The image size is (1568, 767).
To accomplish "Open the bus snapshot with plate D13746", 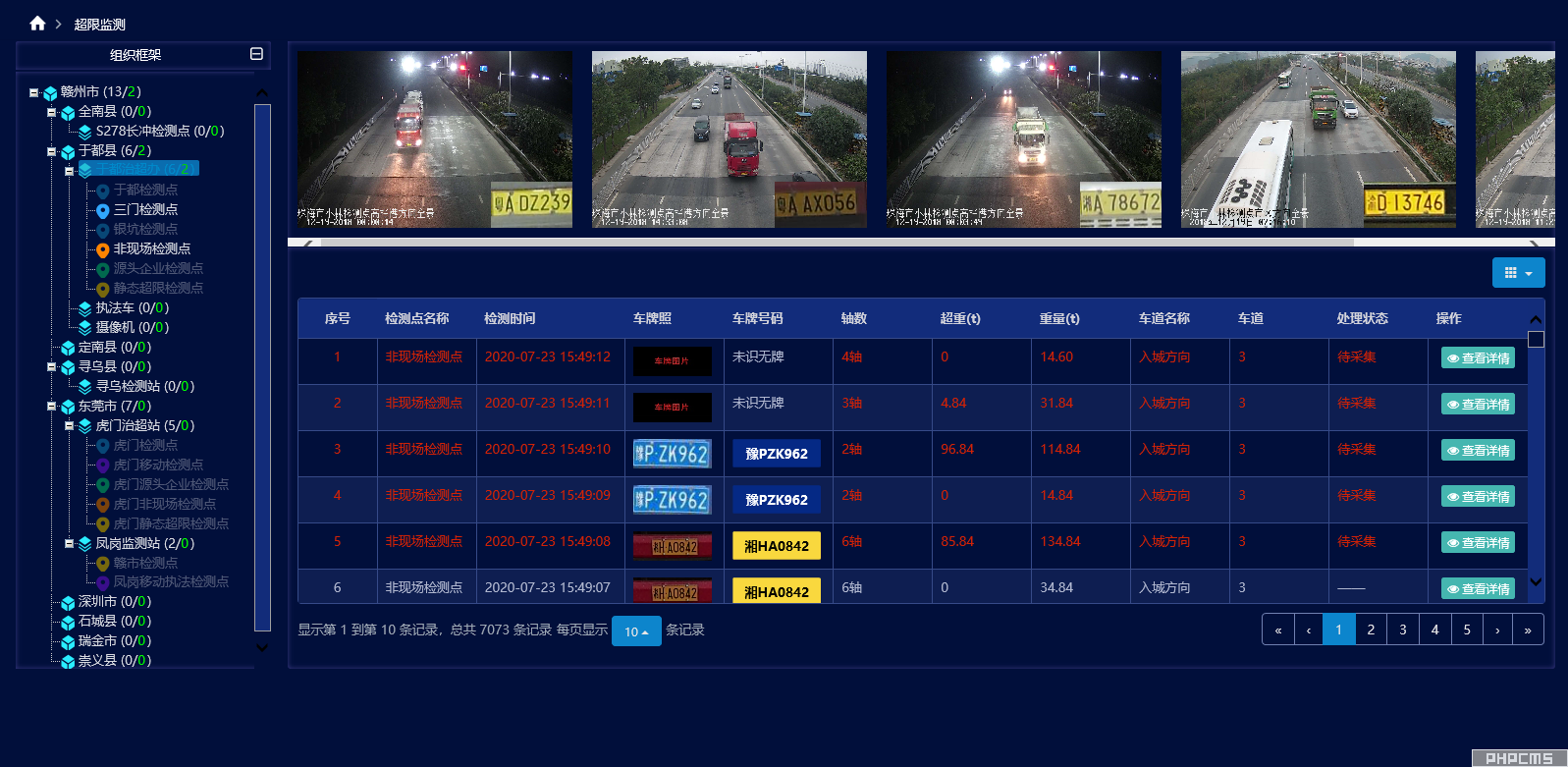I will [x=1318, y=139].
